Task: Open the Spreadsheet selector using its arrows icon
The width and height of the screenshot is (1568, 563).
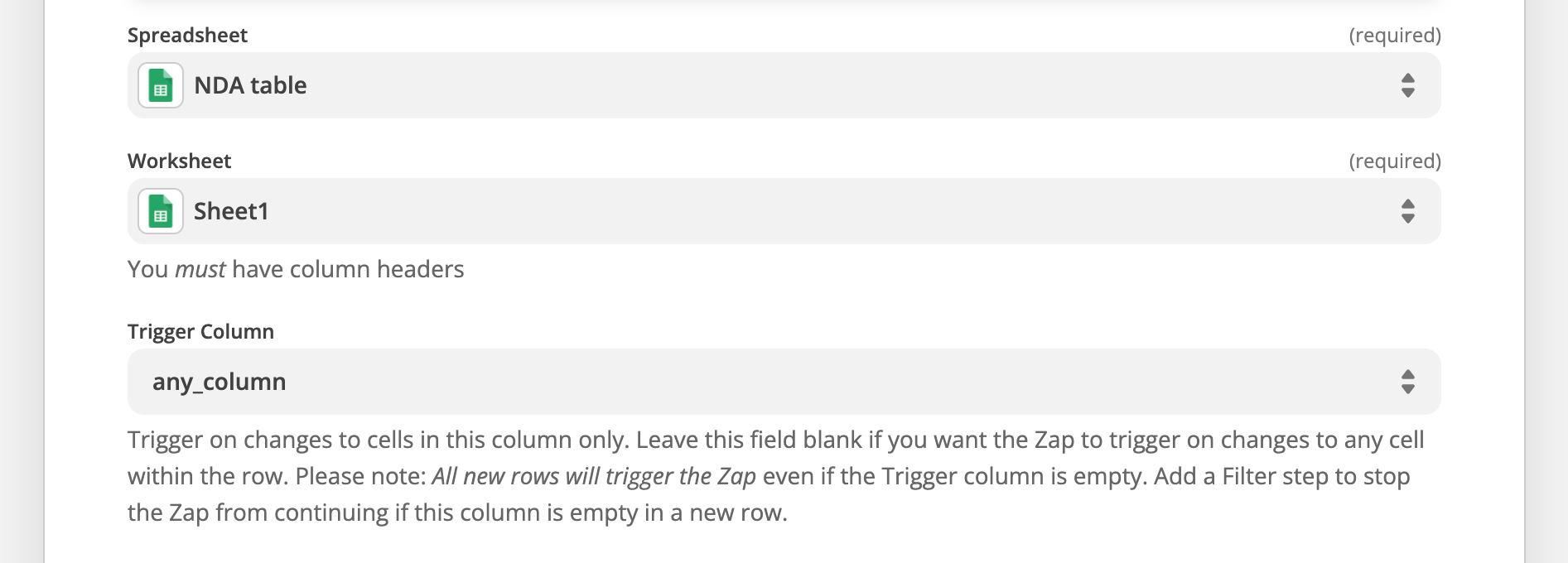Action: (1407, 85)
